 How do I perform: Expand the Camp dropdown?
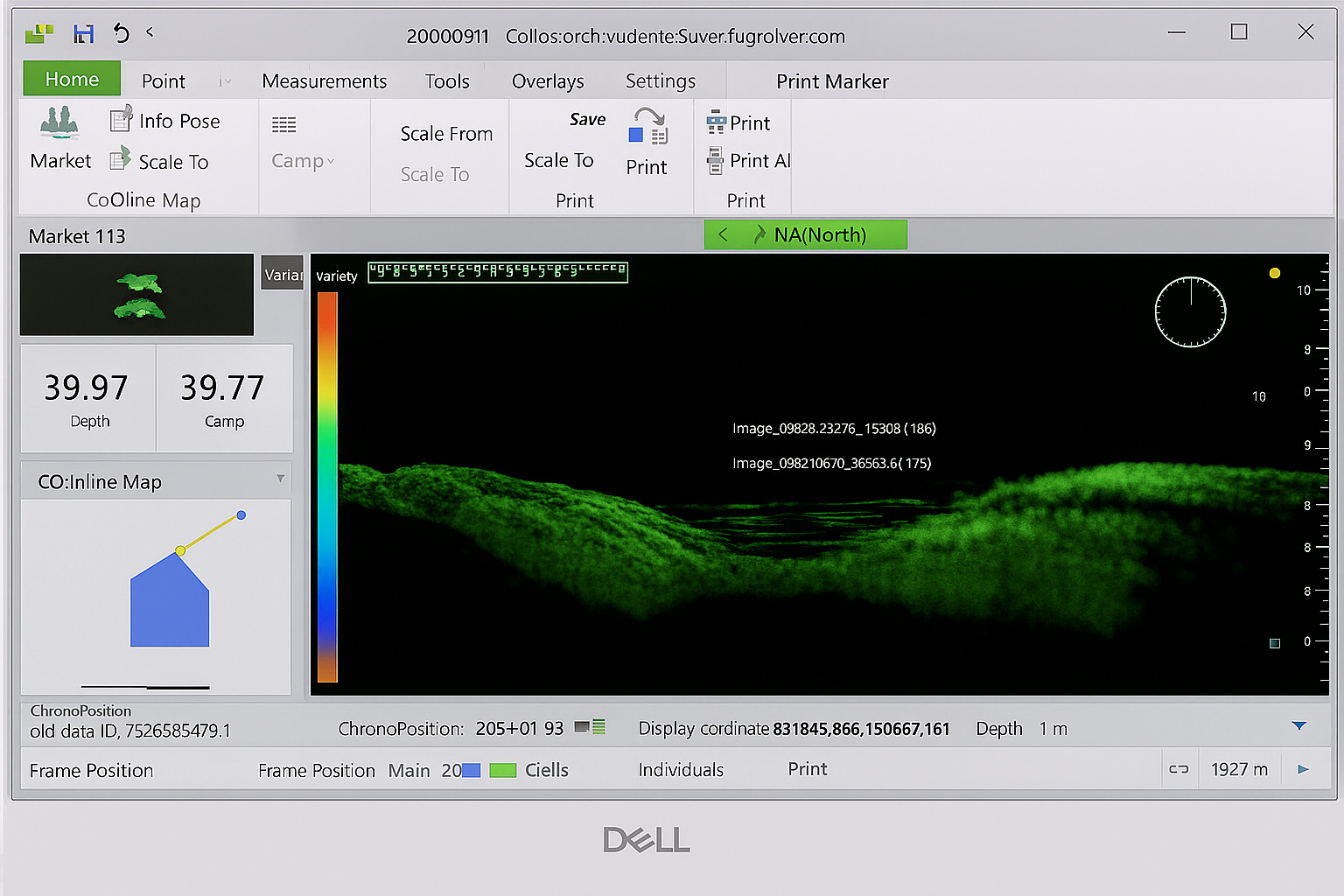click(330, 161)
